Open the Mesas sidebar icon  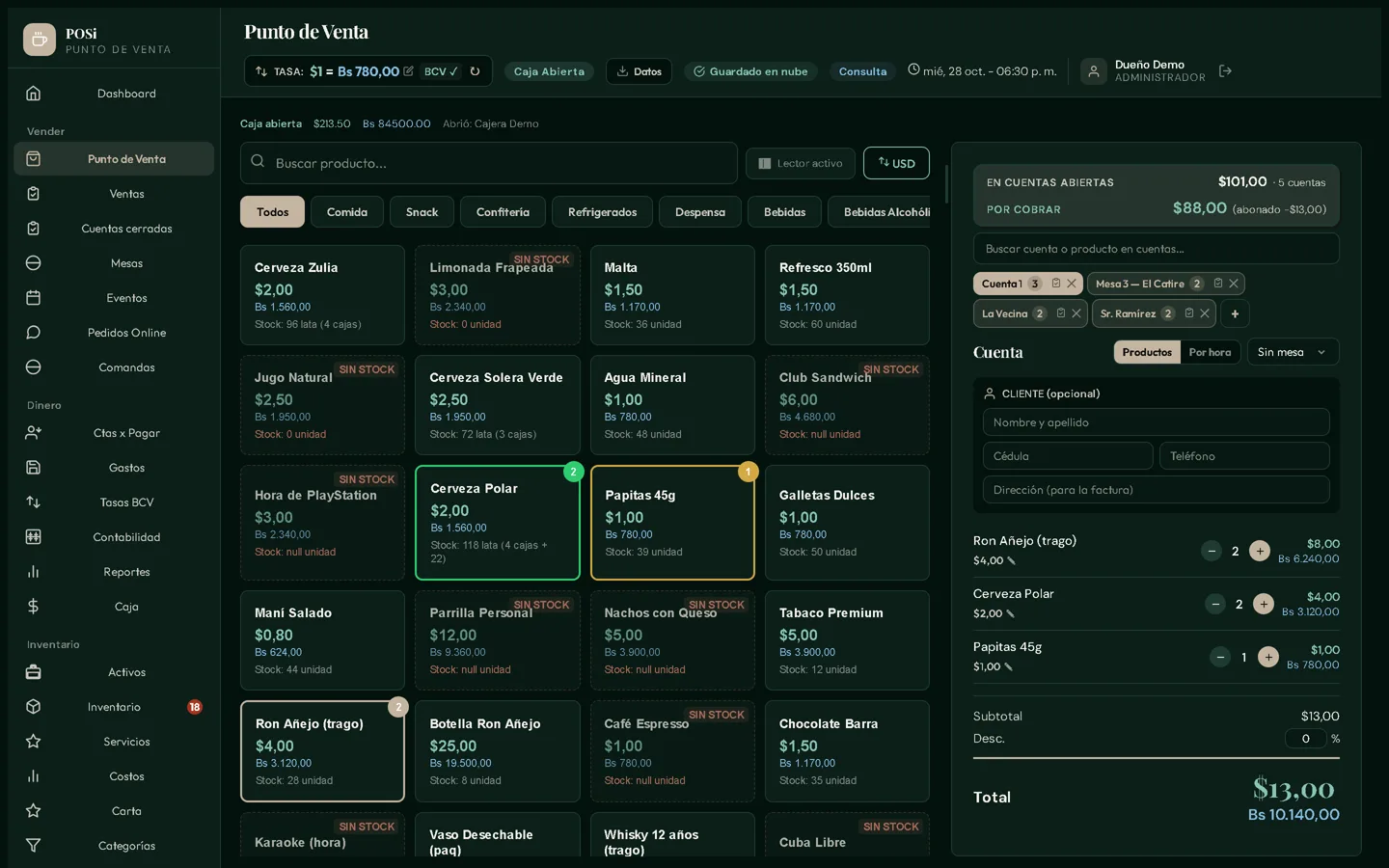[x=34, y=263]
